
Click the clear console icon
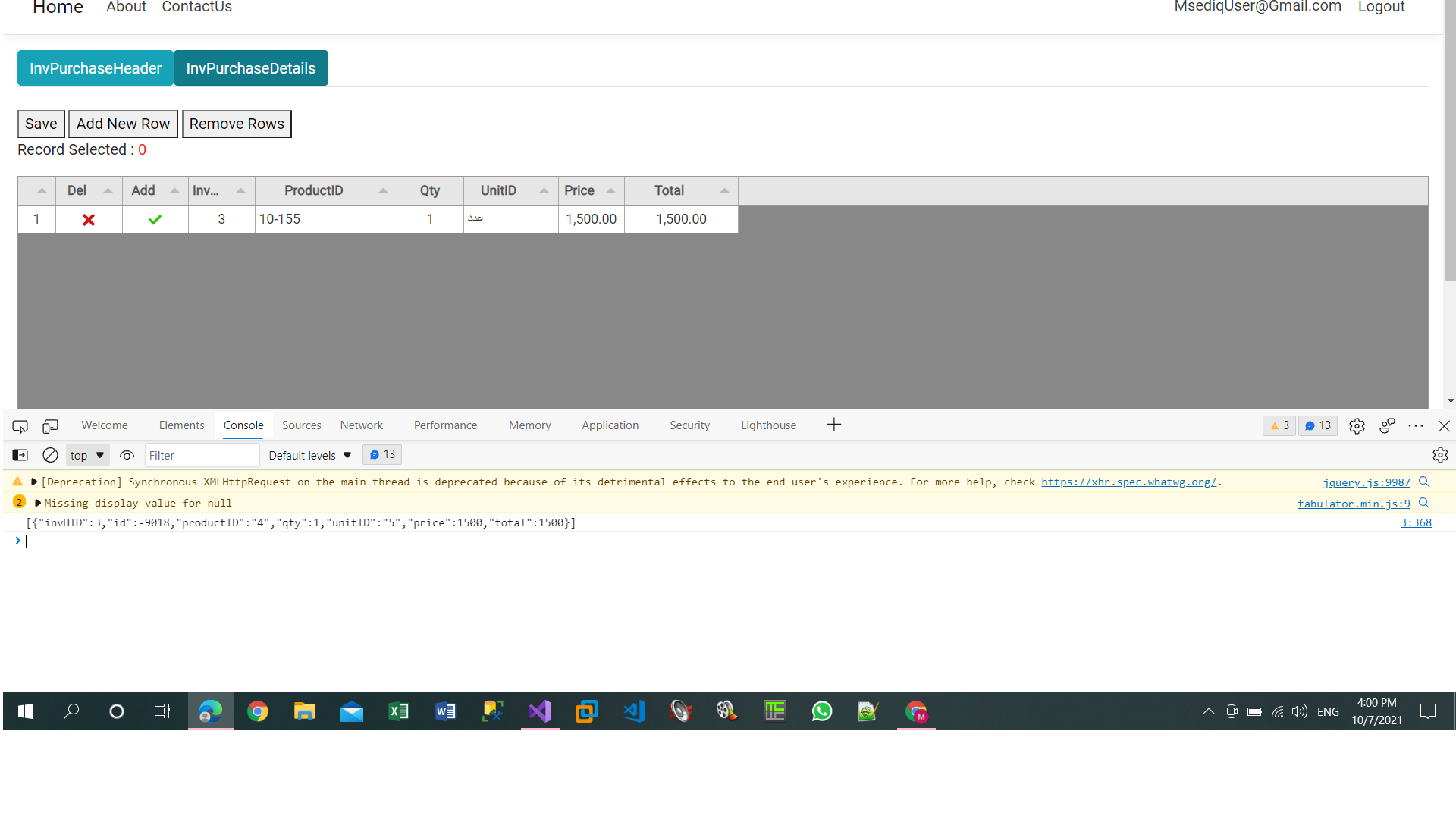click(50, 455)
